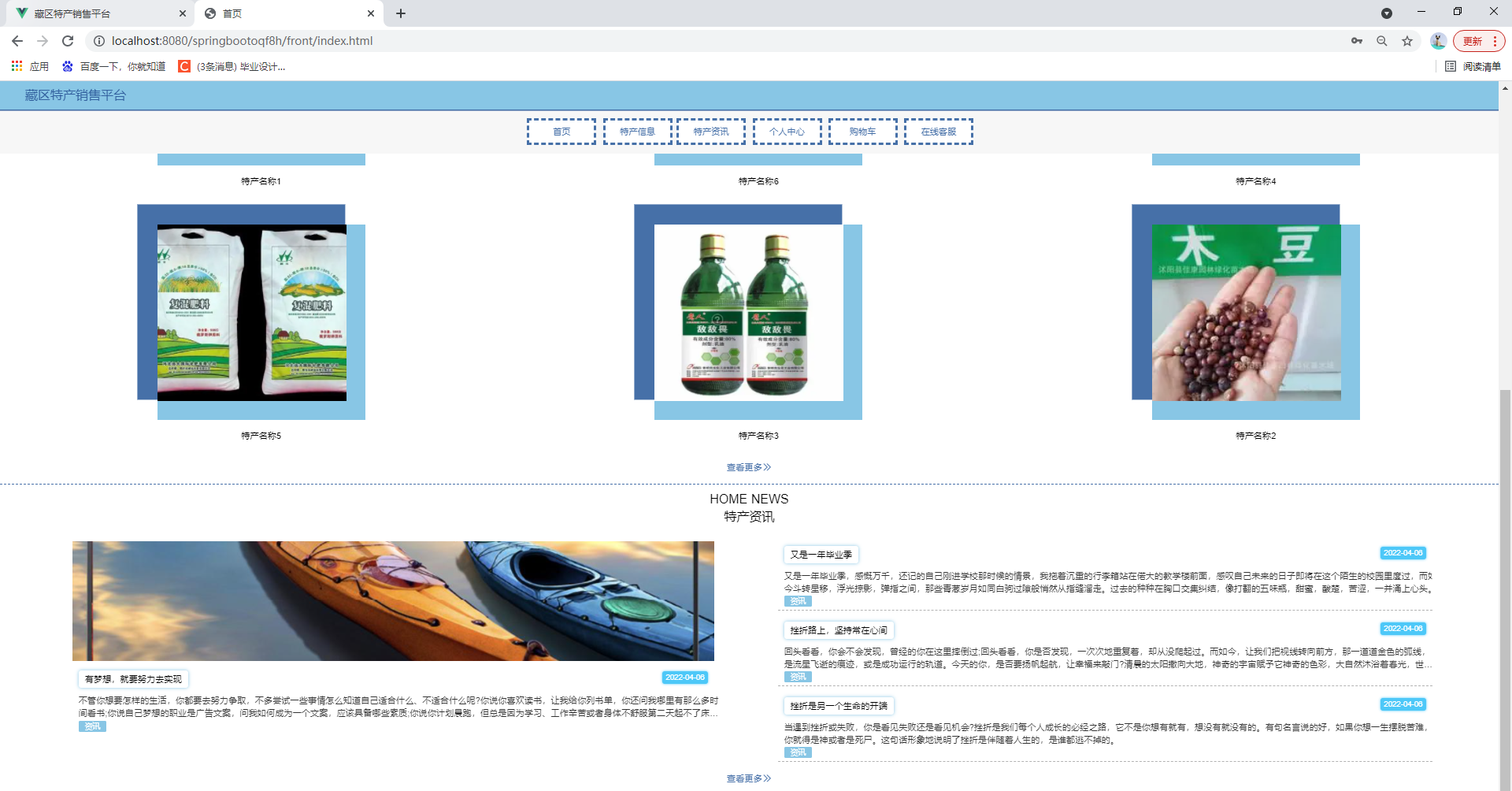
Task: Reload the page using the refresh icon
Action: click(x=68, y=41)
